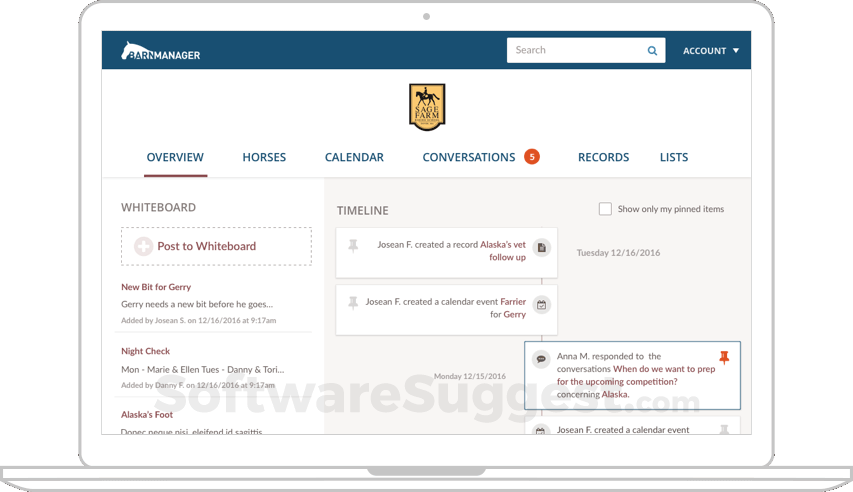Click the speech bubble icon on Anna M. entry
853x492 pixels.
[x=541, y=359]
